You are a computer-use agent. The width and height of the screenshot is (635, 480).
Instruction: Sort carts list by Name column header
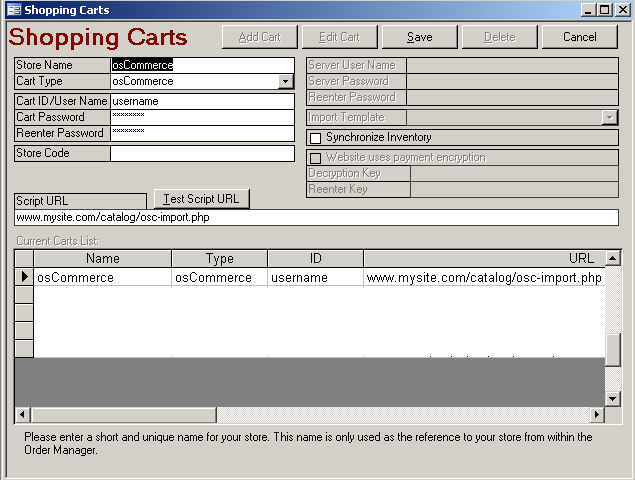pyautogui.click(x=102, y=258)
